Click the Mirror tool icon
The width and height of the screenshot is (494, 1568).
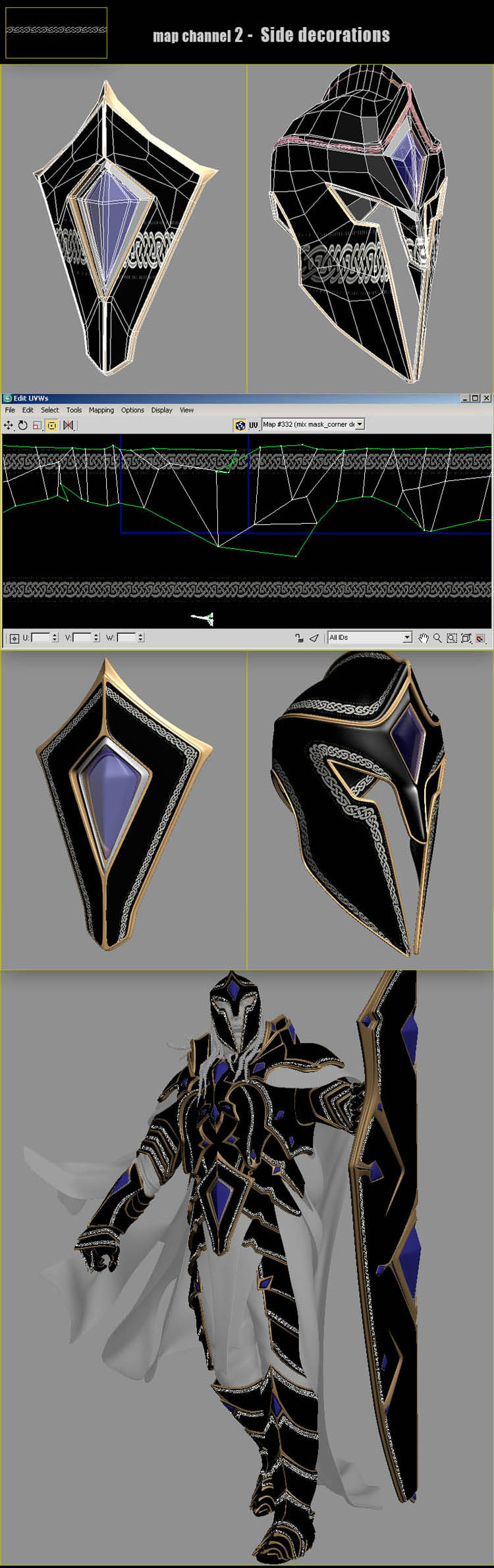point(68,425)
